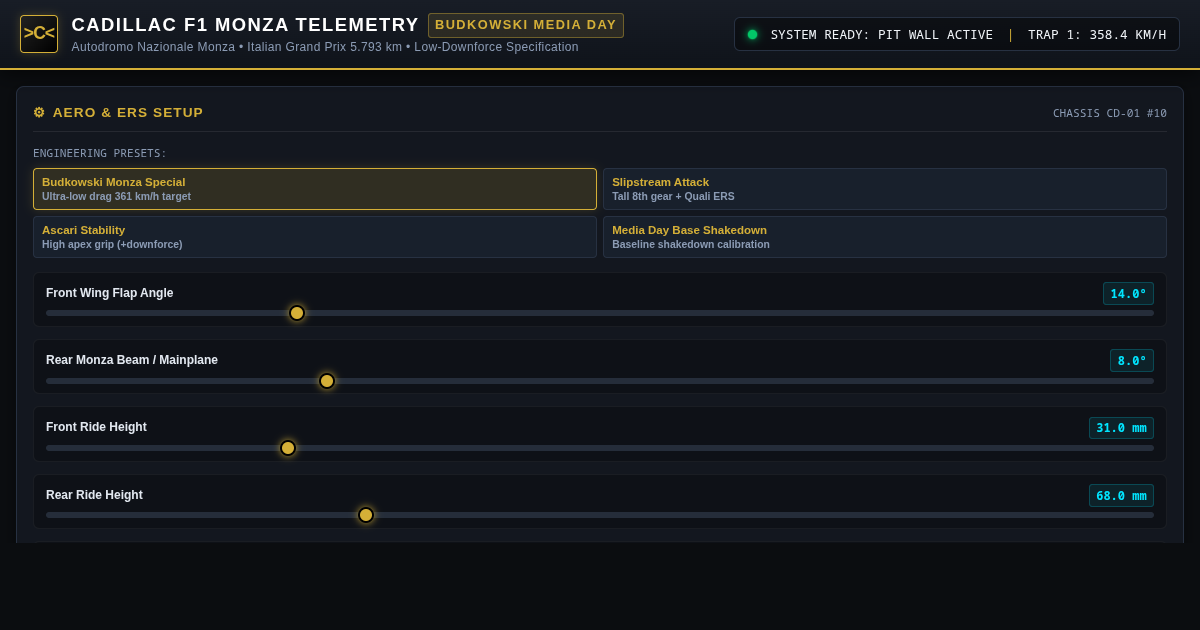The width and height of the screenshot is (1200, 630).
Task: Click the Front Wing Flap Angle slider handle
Action: [297, 313]
